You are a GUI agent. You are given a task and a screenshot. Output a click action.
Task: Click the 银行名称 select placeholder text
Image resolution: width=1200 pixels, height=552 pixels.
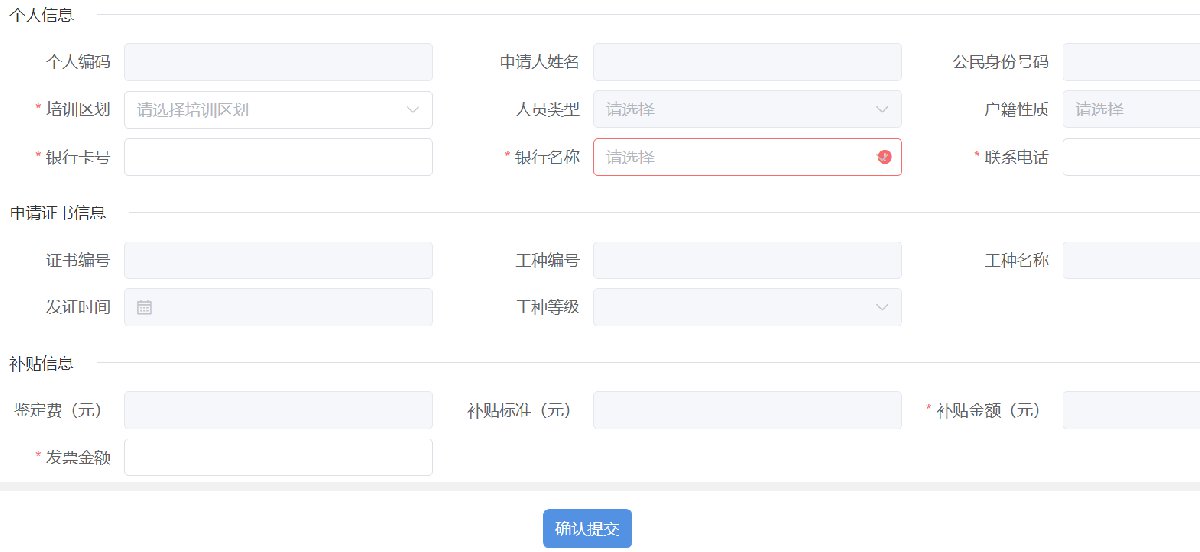click(632, 157)
